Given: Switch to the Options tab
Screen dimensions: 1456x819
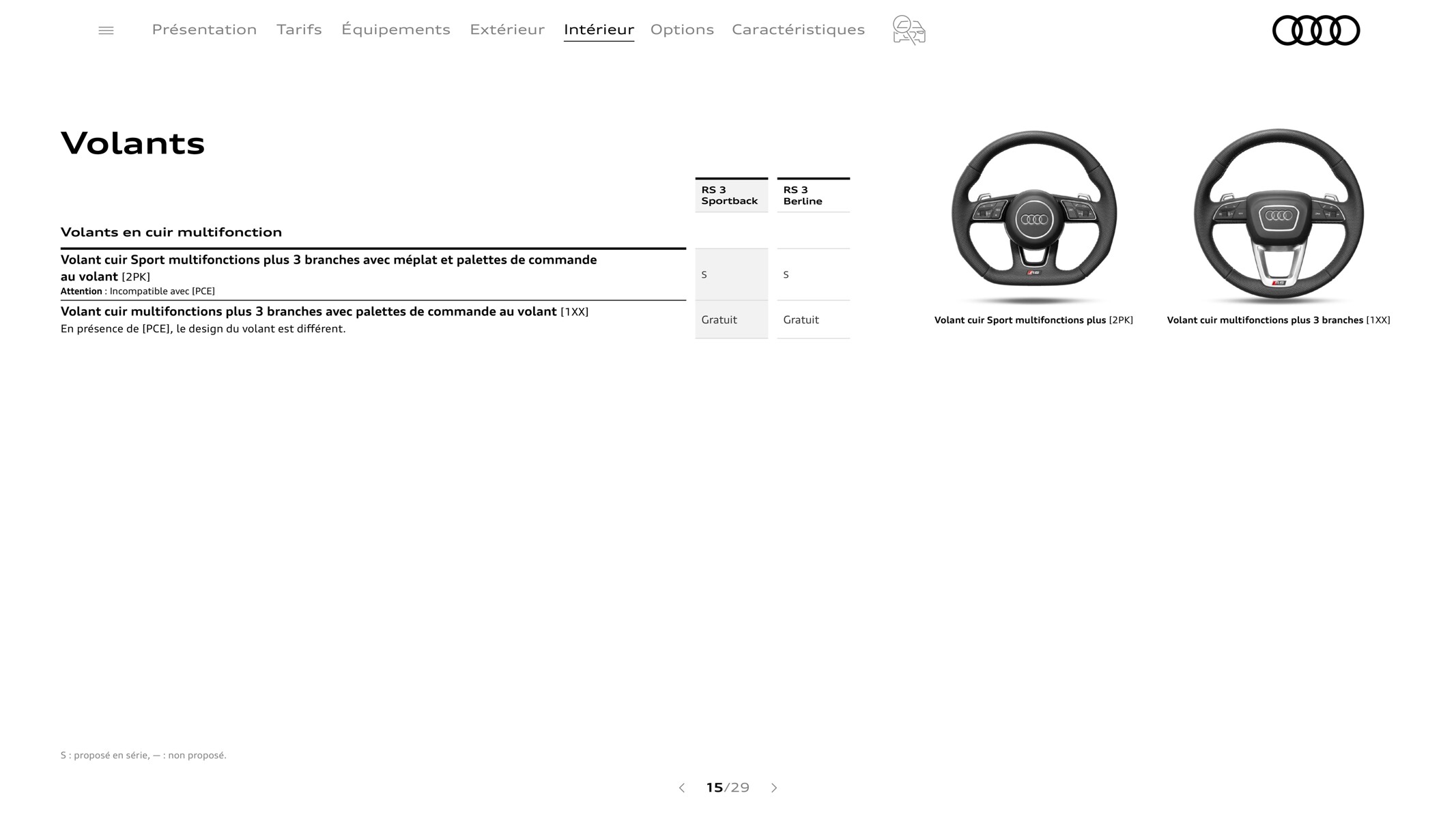Looking at the screenshot, I should tap(682, 29).
